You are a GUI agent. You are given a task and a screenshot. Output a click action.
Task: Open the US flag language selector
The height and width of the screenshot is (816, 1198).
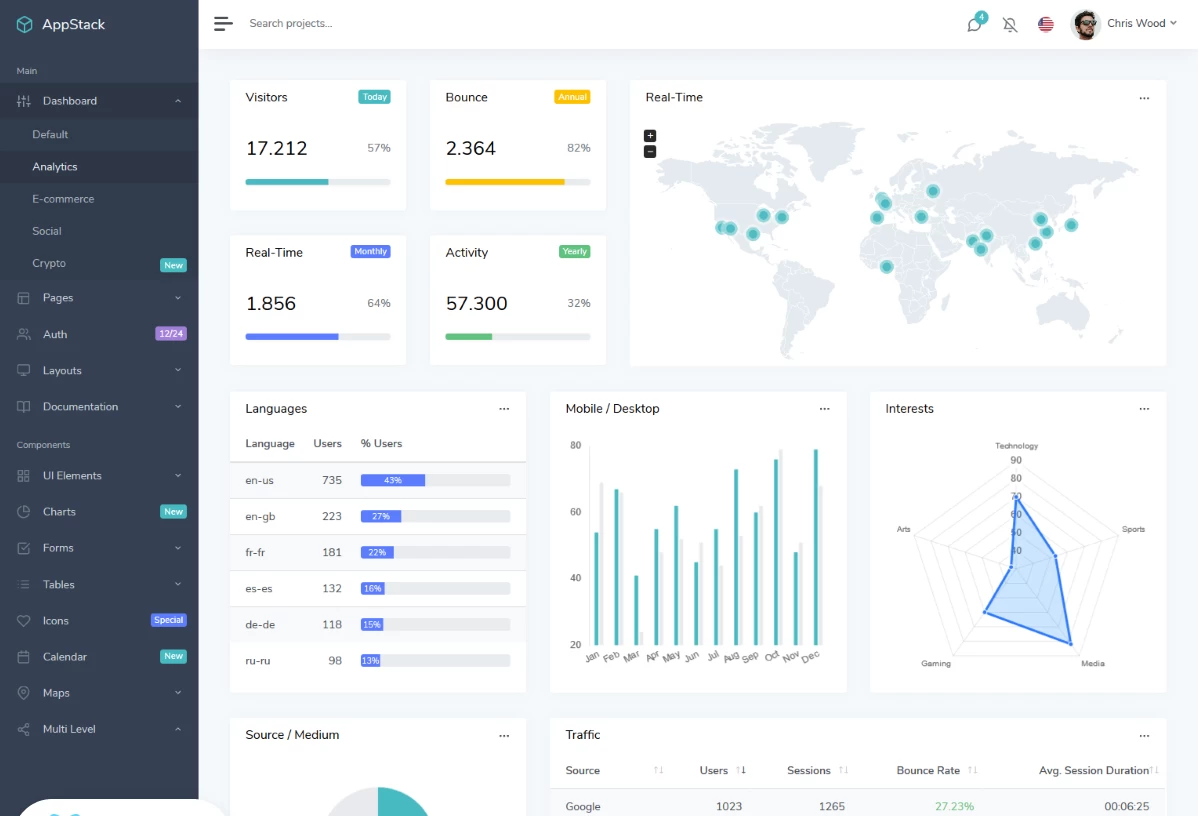[1046, 24]
